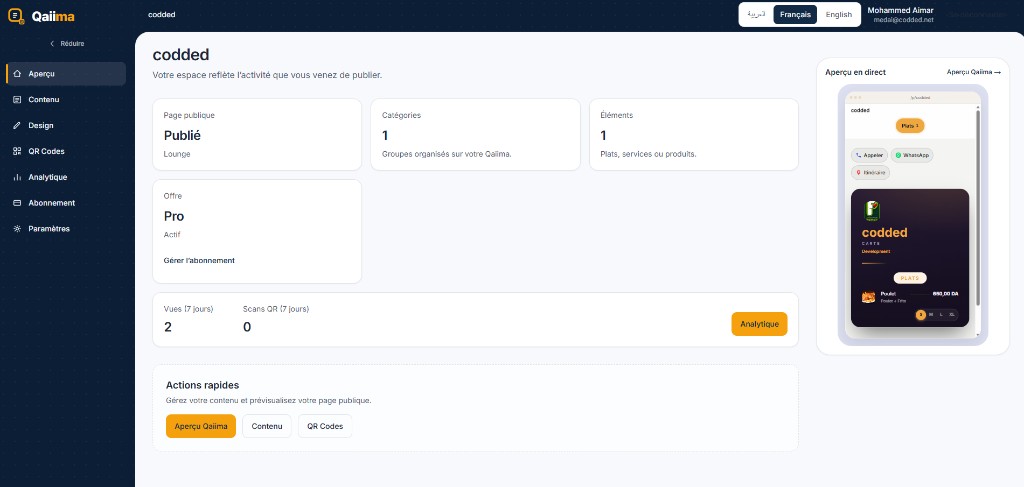Switch interface language to English
This screenshot has width=1024, height=487.
click(x=839, y=14)
